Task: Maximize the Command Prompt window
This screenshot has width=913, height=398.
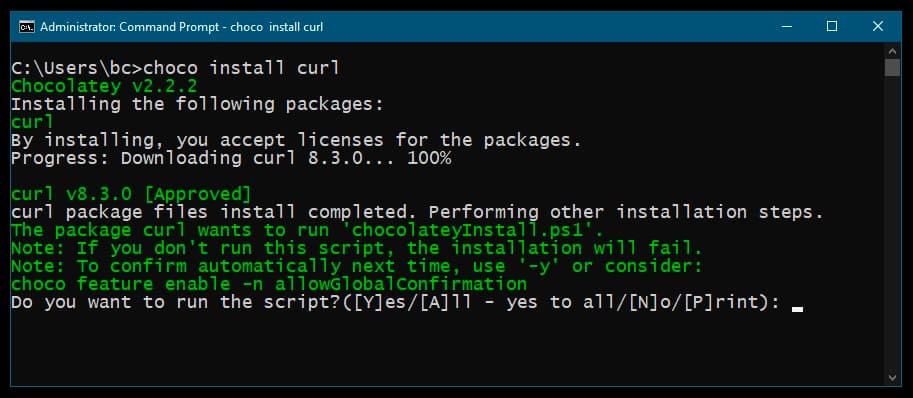Action: 832,27
